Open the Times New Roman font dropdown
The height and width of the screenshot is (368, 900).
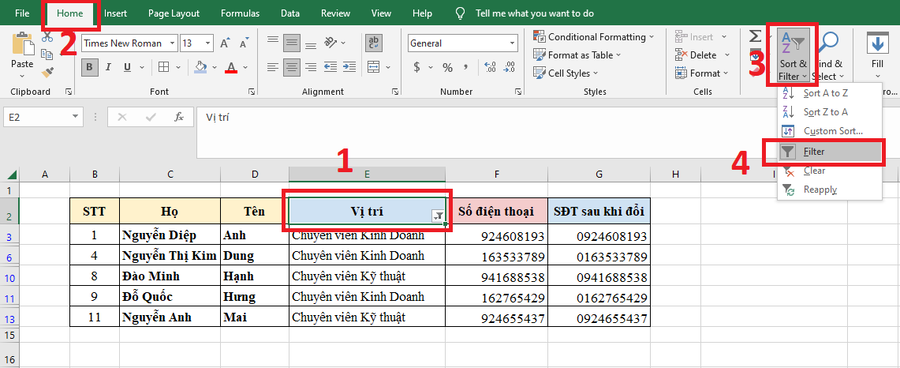pos(173,43)
